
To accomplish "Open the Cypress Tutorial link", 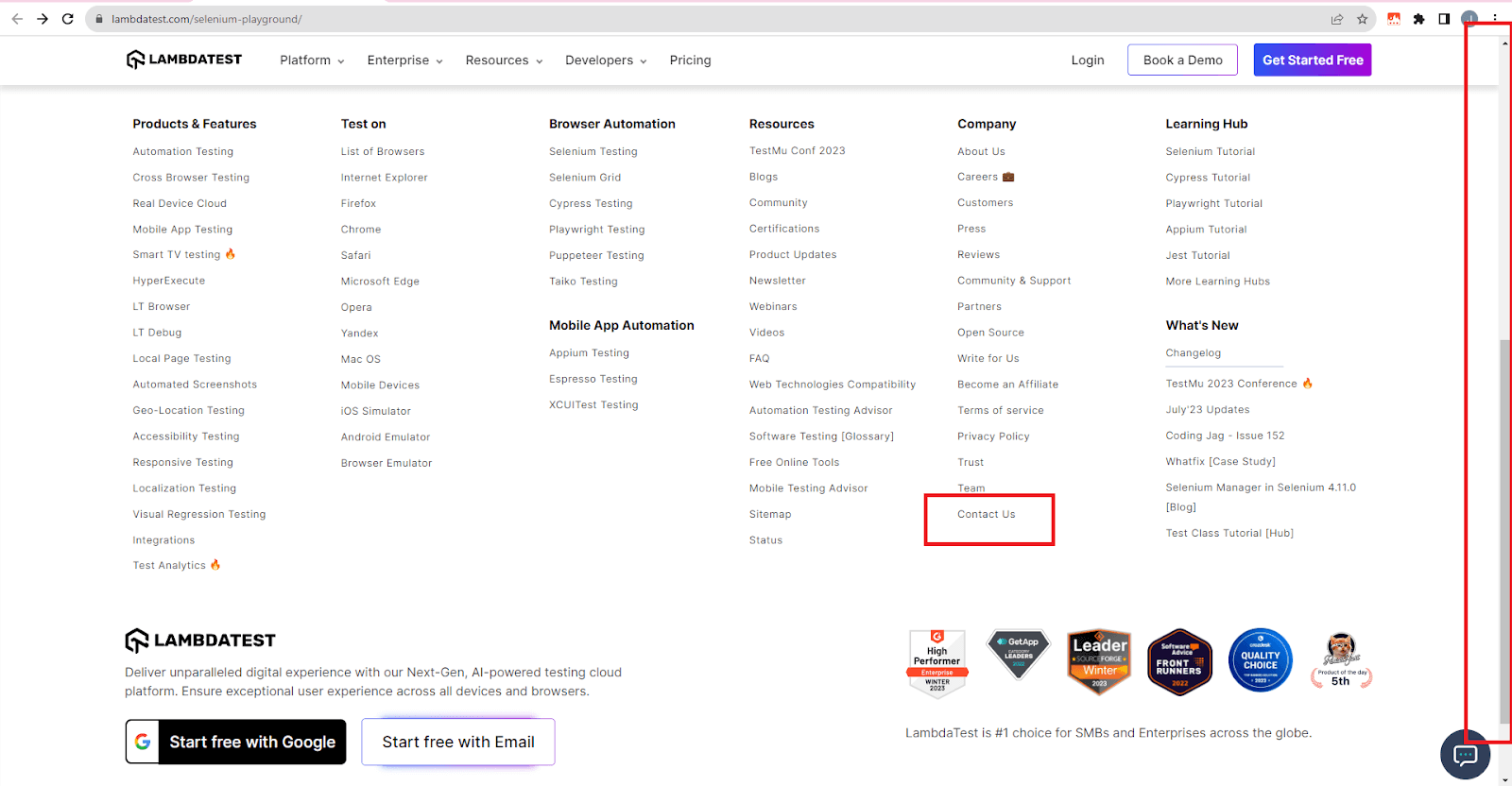I will pos(1208,178).
